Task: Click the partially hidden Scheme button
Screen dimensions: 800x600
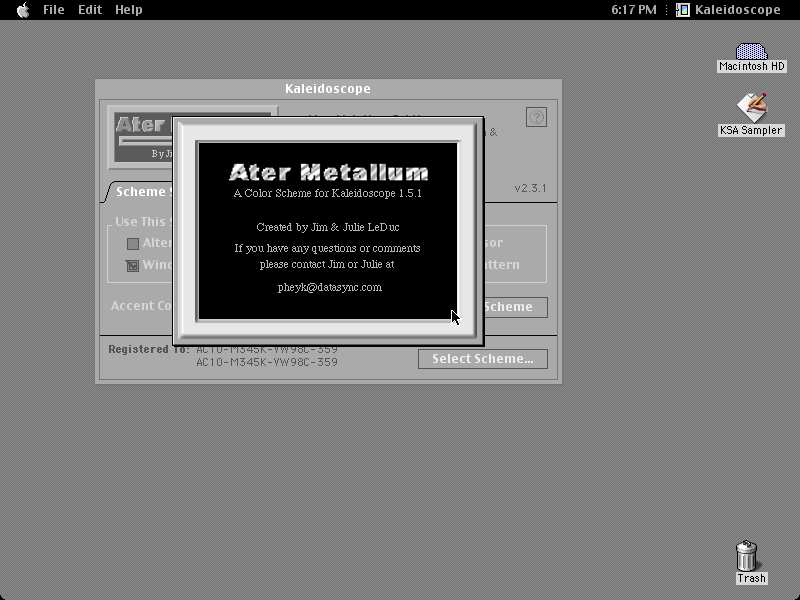Action: (x=515, y=307)
